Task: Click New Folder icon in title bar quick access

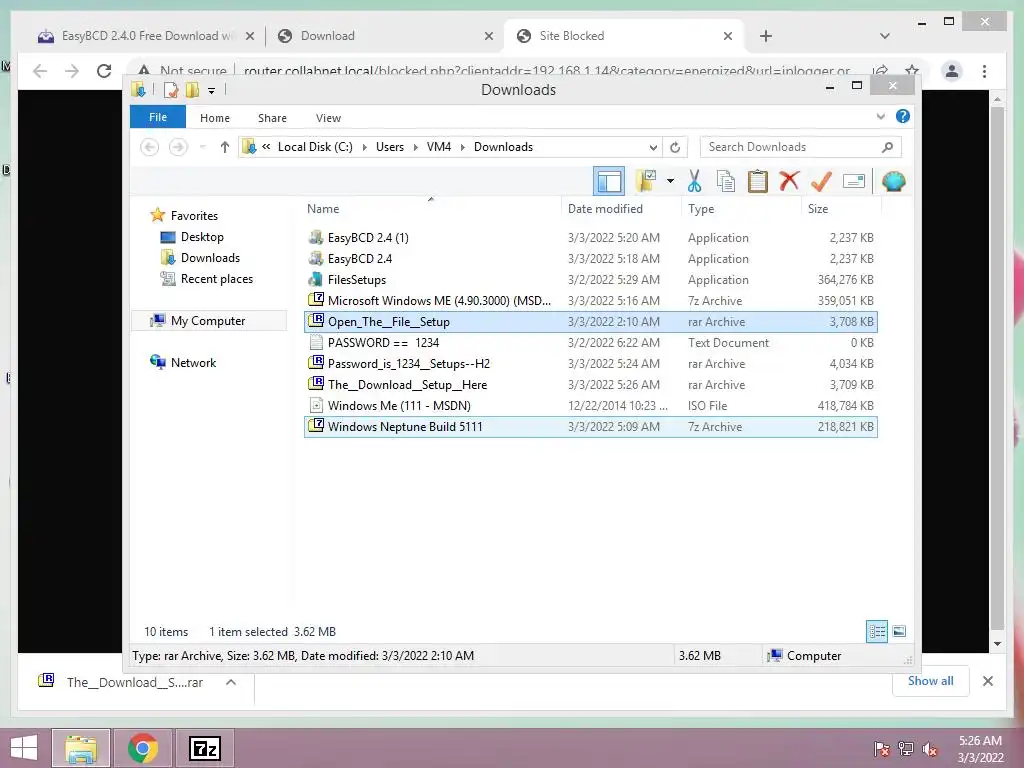Action: (192, 89)
